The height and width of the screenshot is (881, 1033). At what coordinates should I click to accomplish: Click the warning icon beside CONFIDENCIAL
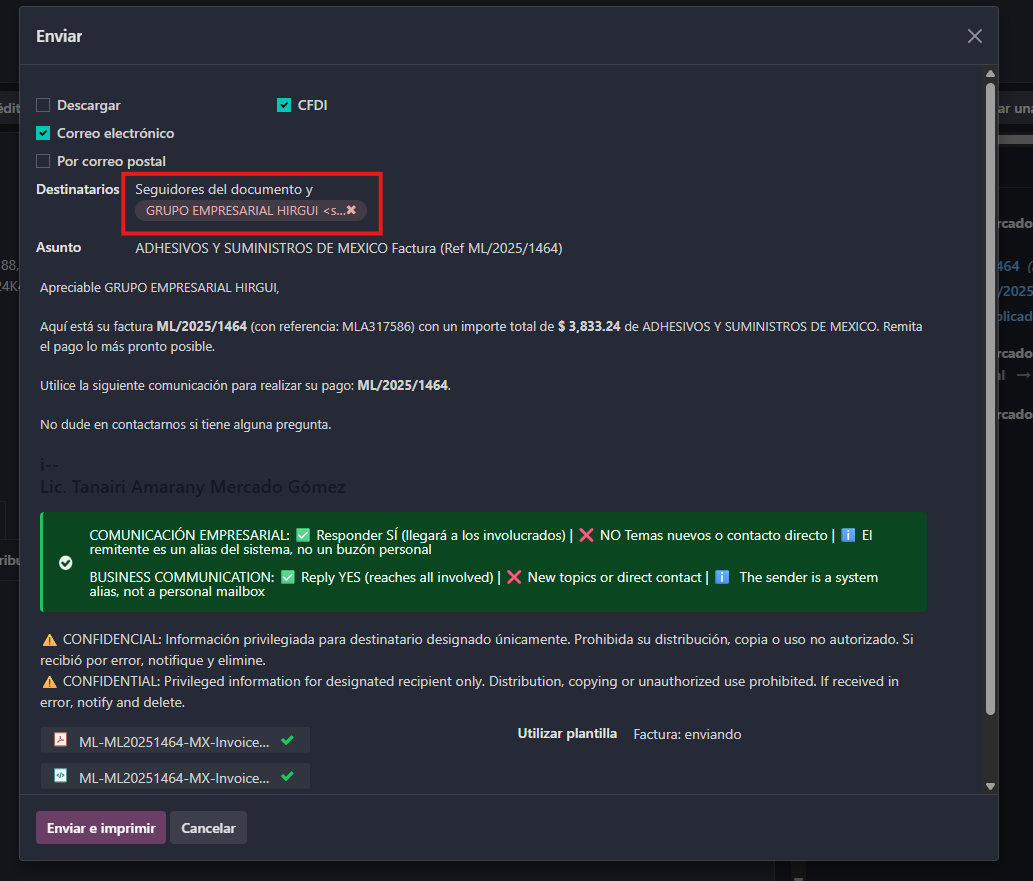point(49,639)
